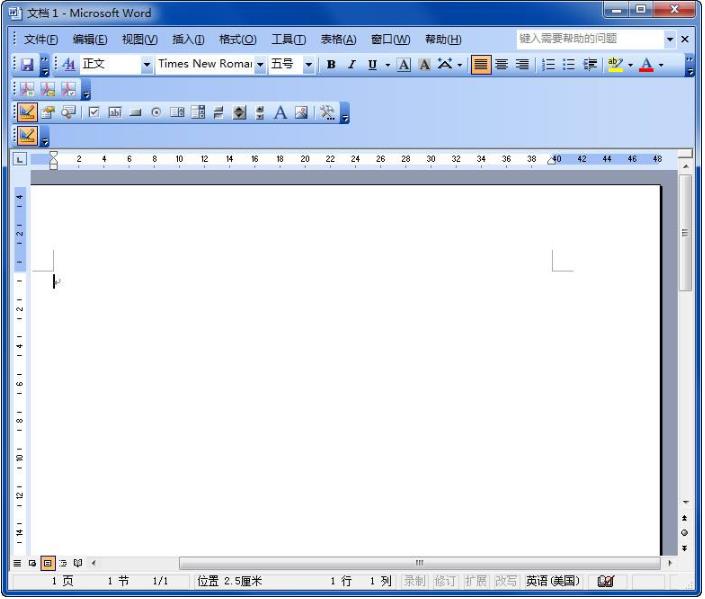Expand the Times New Roman font dropdown
Viewport: 705px width, 599px height.
pos(260,65)
